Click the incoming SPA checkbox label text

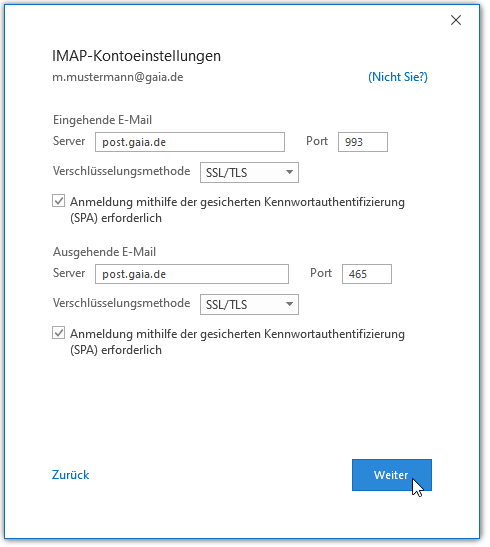237,210
